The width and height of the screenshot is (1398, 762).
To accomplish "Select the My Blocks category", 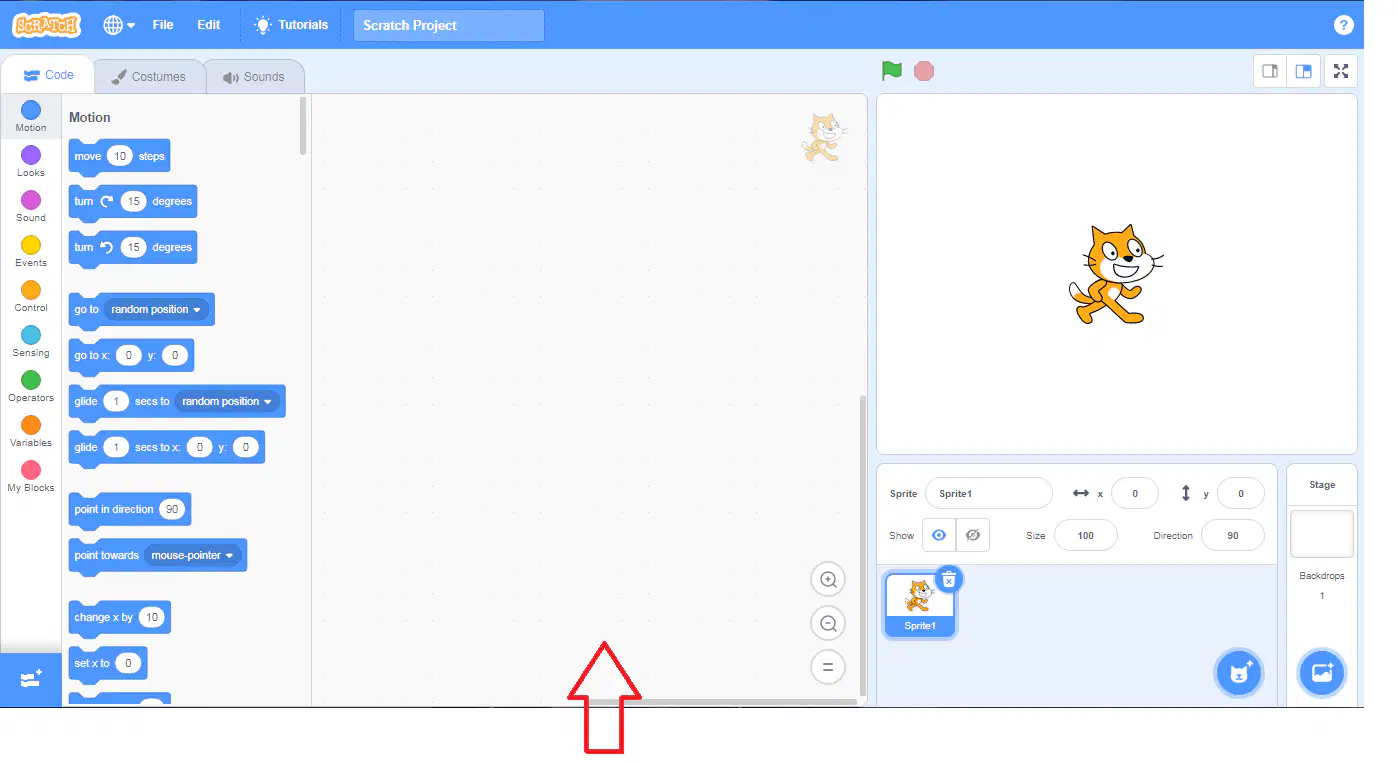I will point(31,476).
